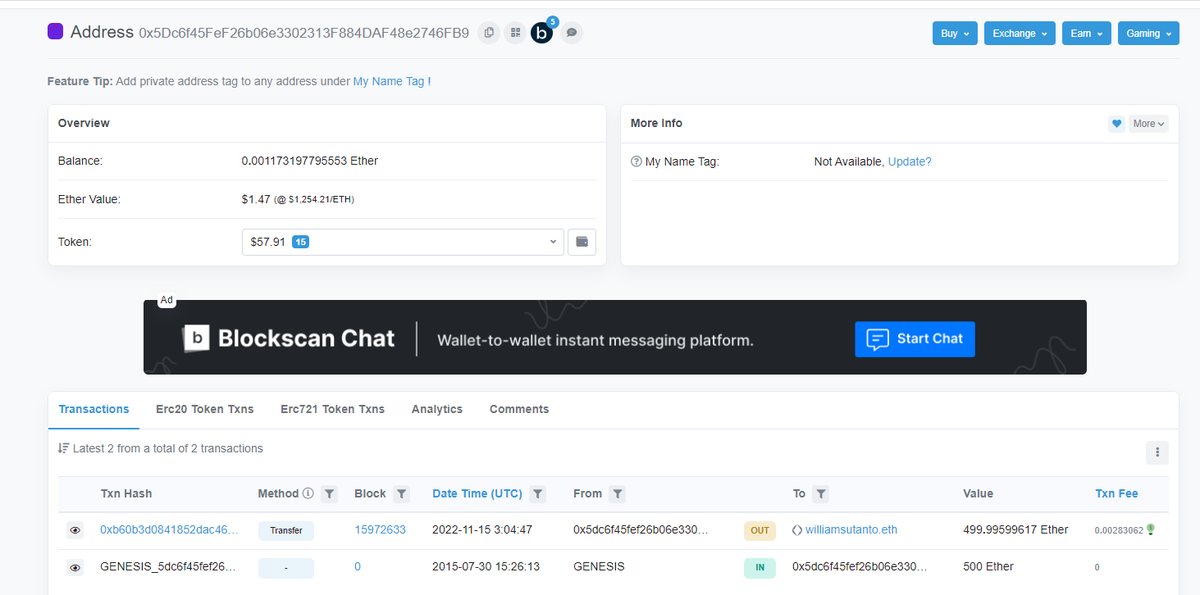Screen dimensions: 1200x595
Task: Click My Name Tag help question icon
Action: click(x=636, y=162)
